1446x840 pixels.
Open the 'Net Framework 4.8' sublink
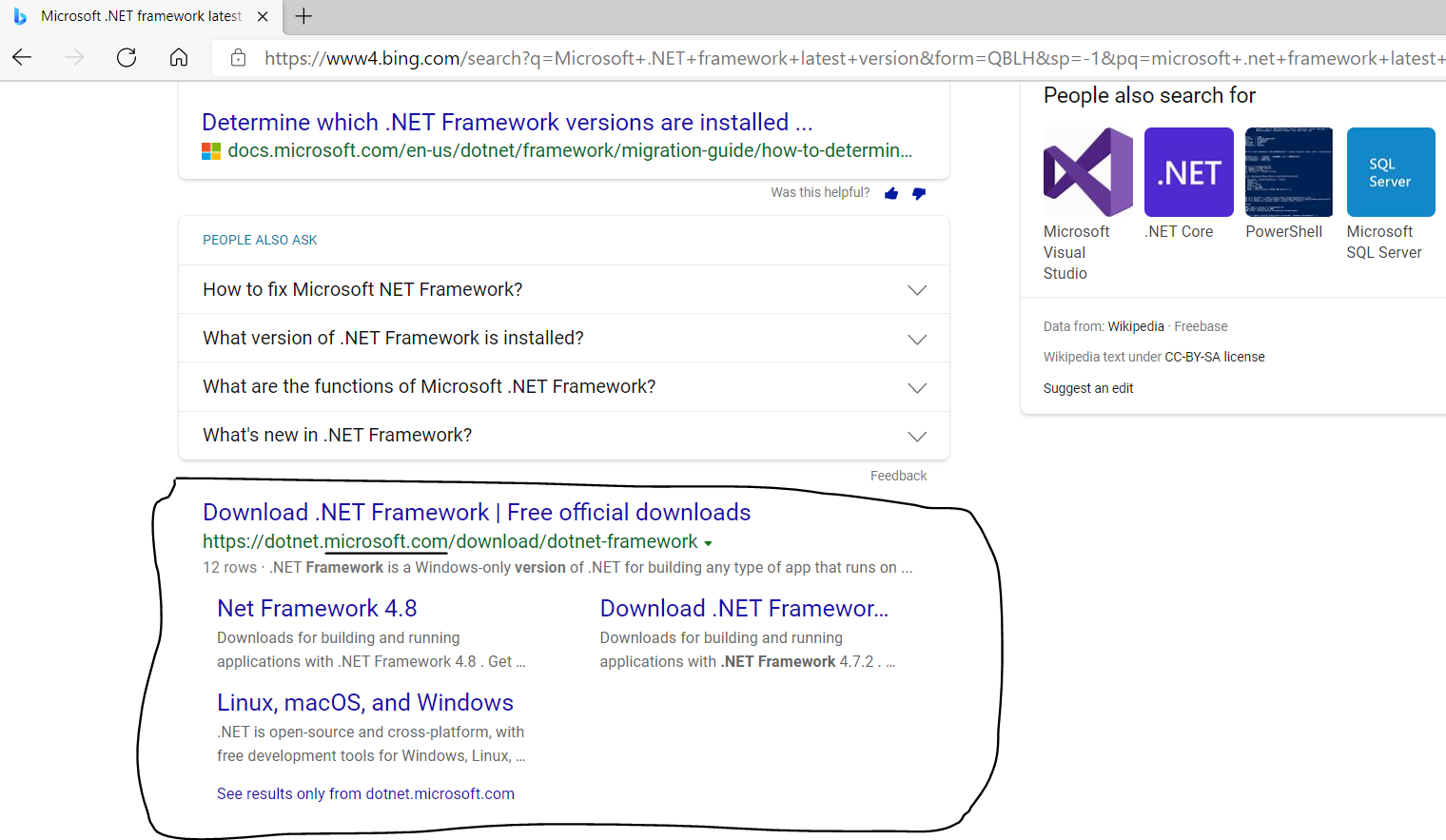317,609
